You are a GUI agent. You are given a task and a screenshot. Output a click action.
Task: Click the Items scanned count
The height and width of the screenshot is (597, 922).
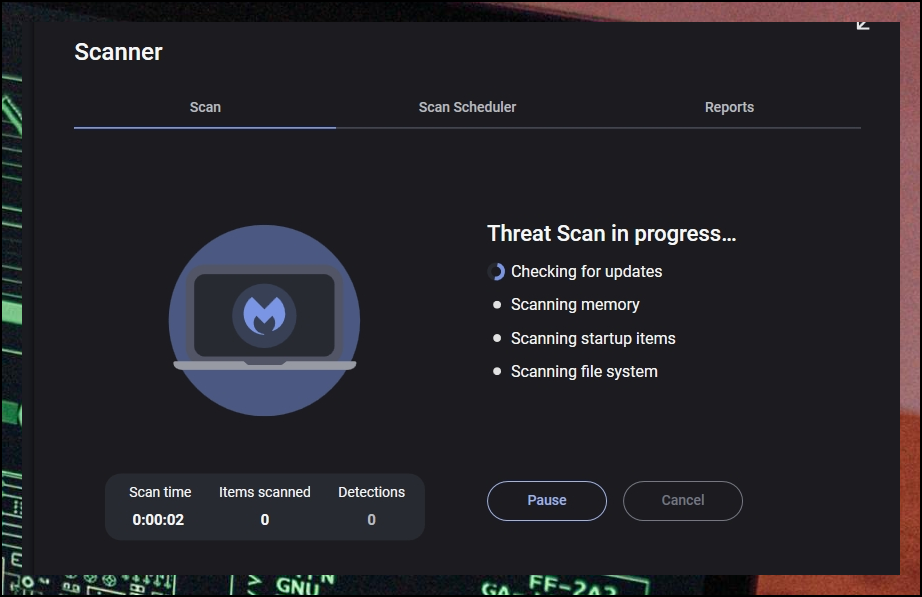265,520
